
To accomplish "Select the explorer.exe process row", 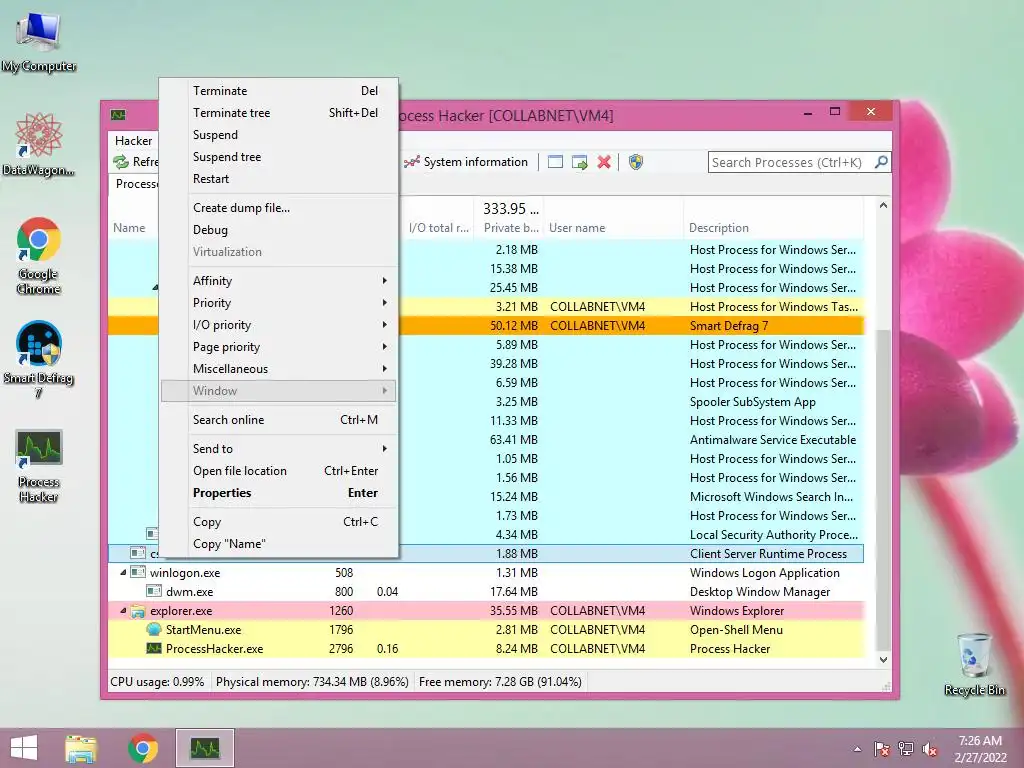I will coord(486,611).
